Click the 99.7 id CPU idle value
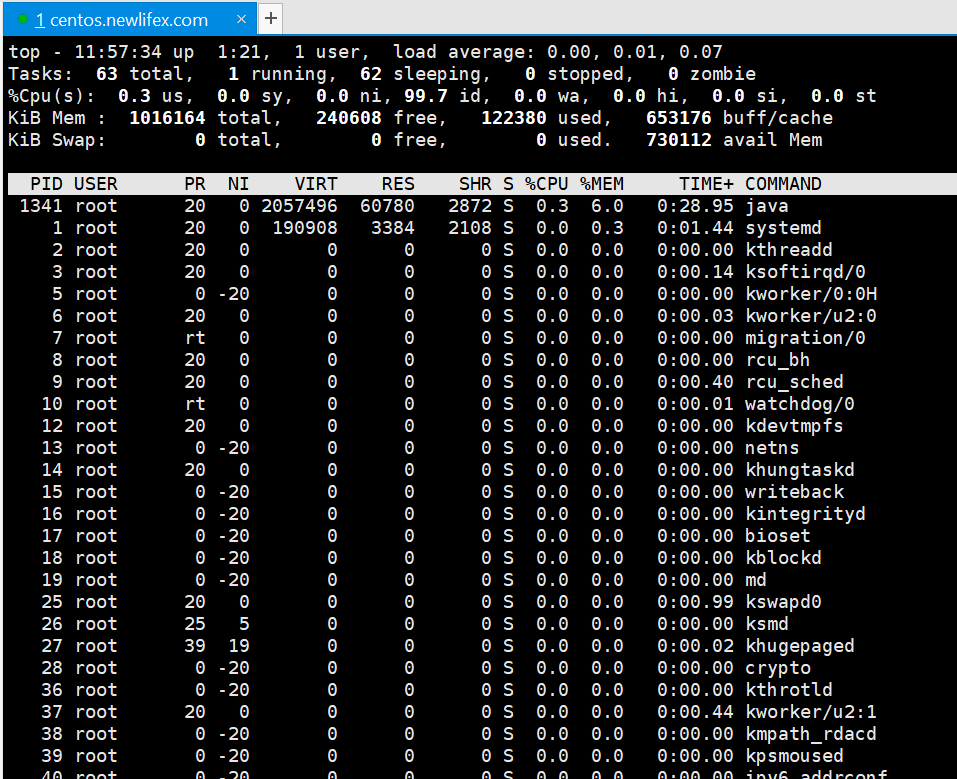This screenshot has height=779, width=957. (425, 96)
